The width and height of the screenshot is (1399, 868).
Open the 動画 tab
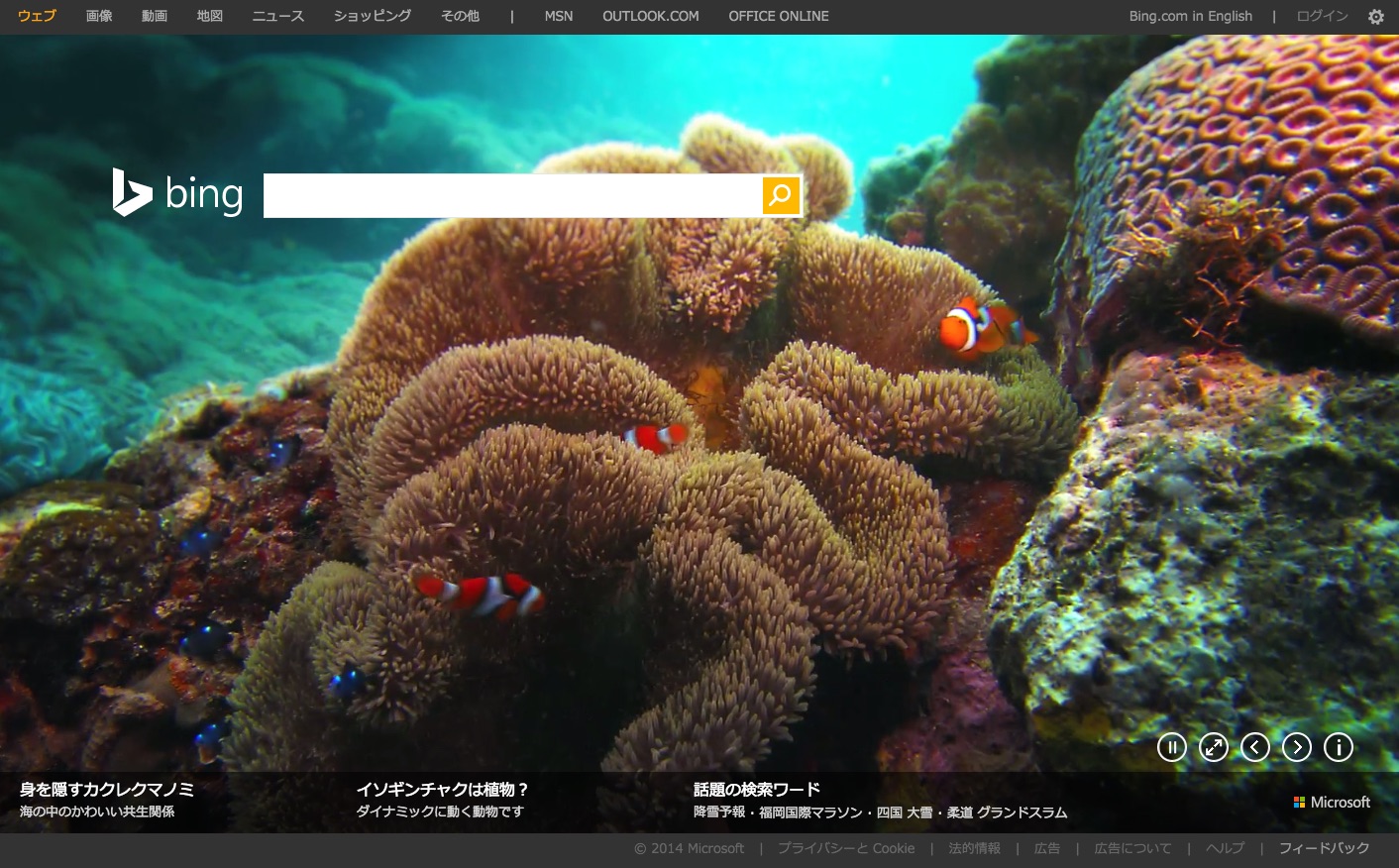(155, 17)
